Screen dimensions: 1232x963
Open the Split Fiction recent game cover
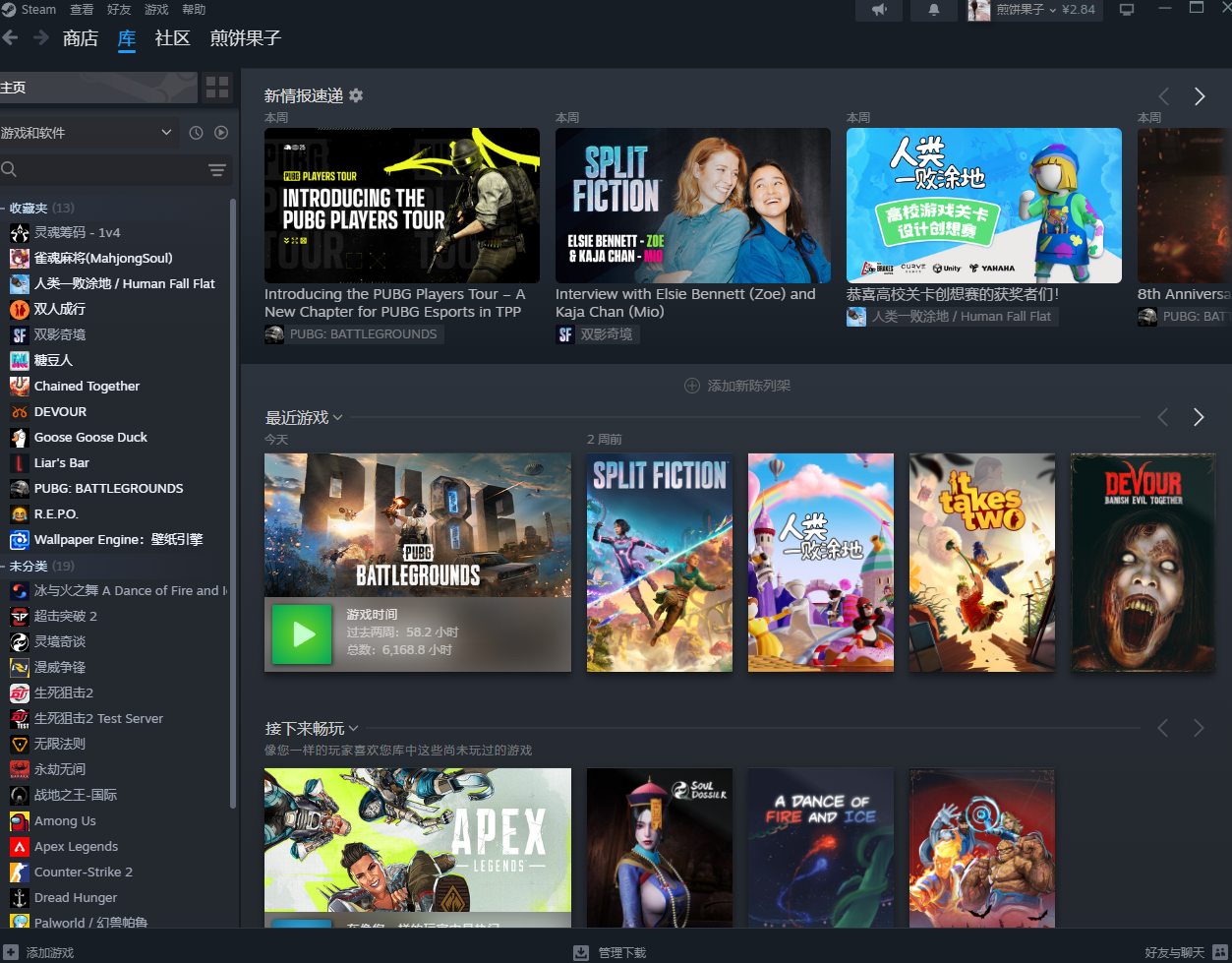[660, 563]
